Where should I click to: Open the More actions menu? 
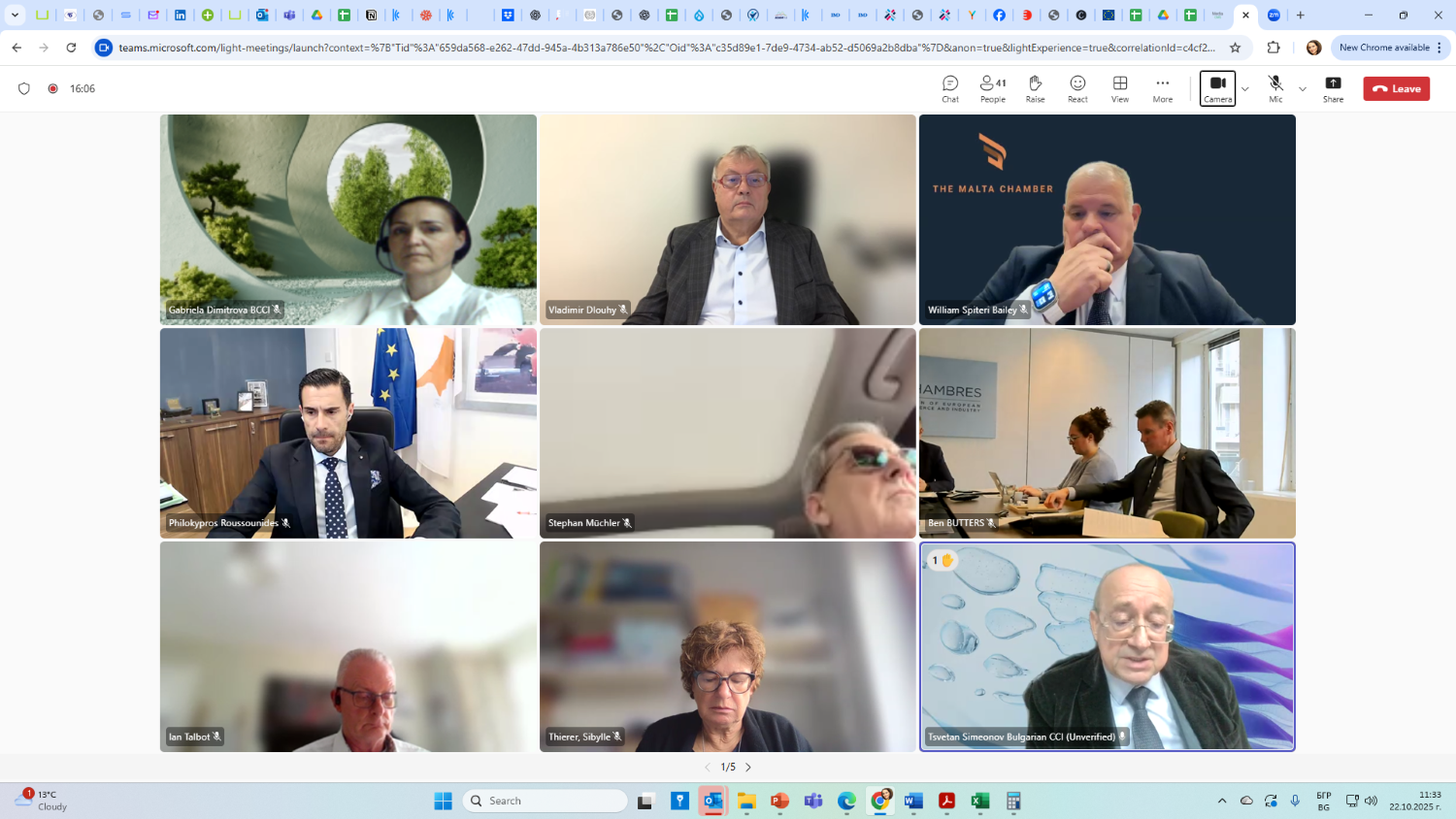click(1162, 88)
